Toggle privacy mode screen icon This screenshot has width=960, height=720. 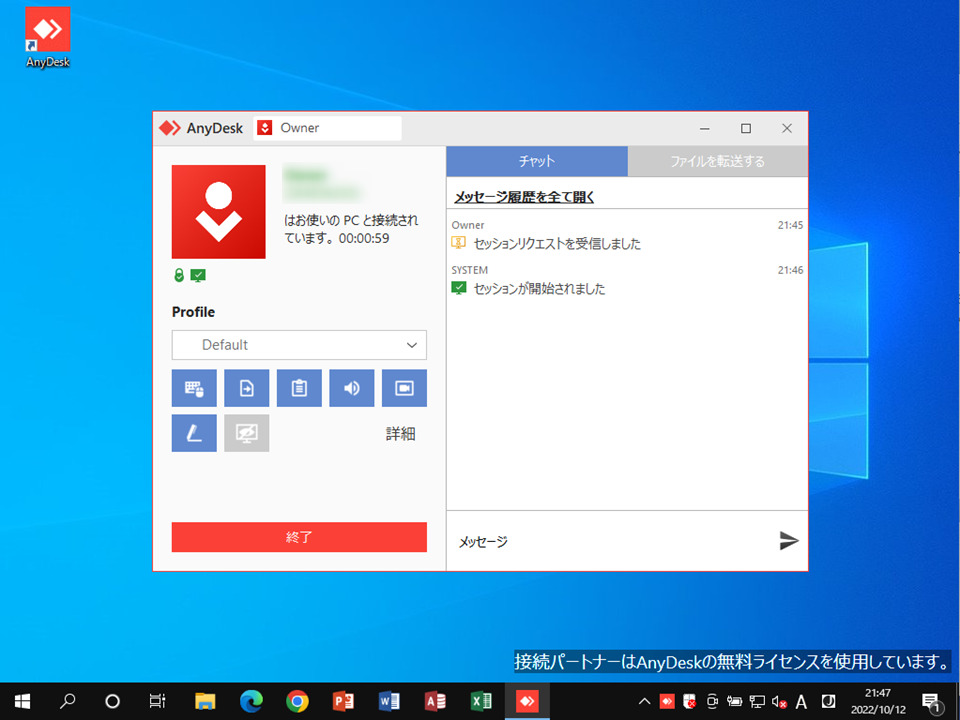(x=246, y=433)
